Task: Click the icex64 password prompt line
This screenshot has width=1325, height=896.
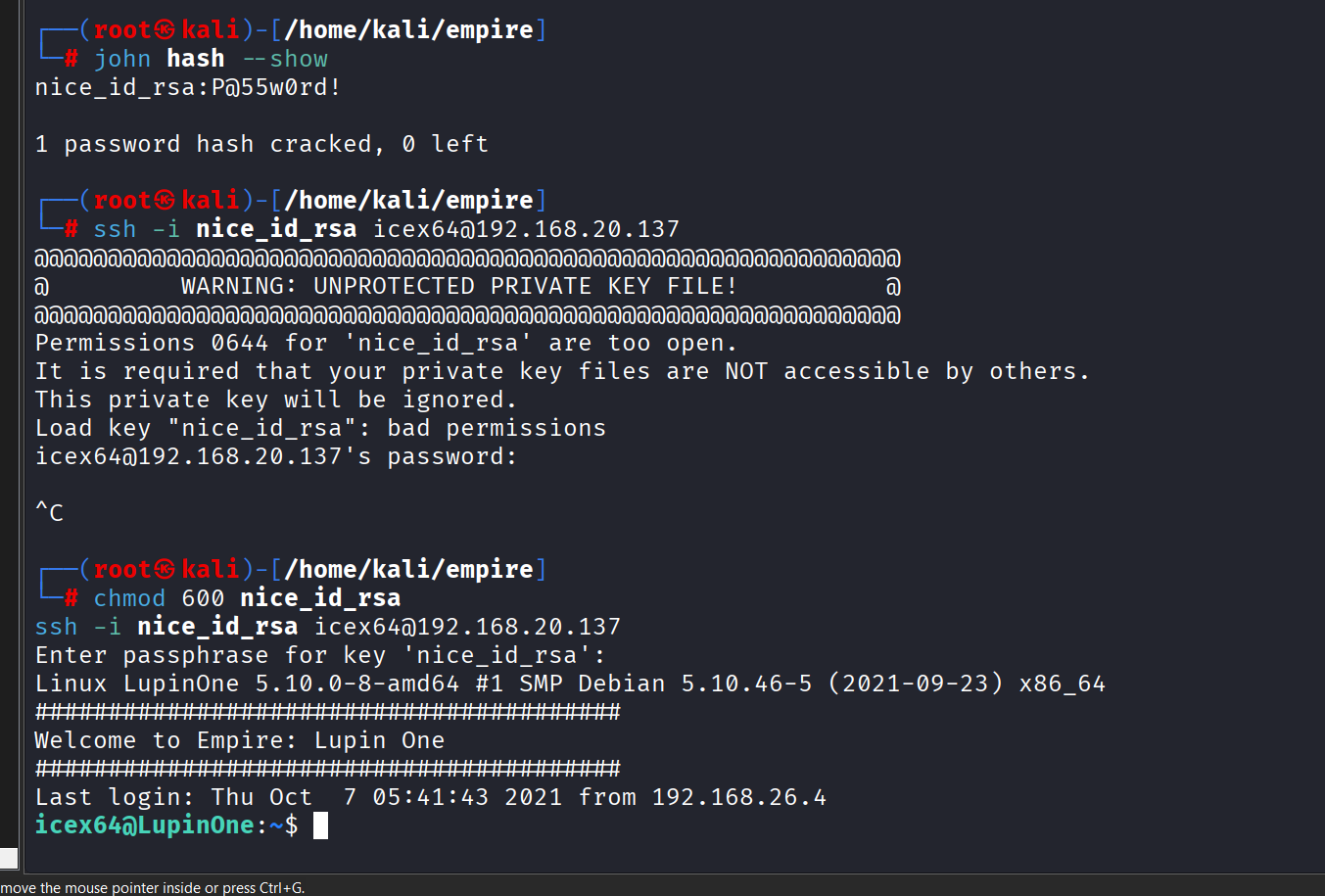Action: coord(275,456)
